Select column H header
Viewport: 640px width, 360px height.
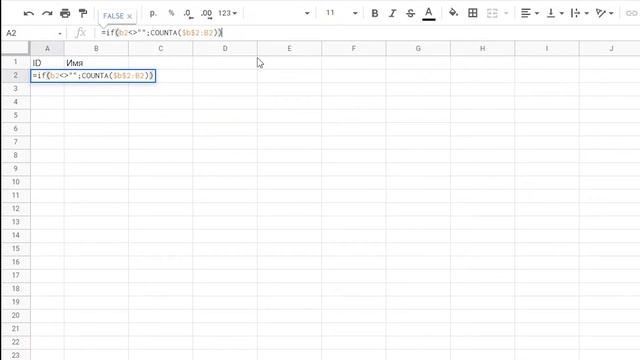(x=482, y=49)
